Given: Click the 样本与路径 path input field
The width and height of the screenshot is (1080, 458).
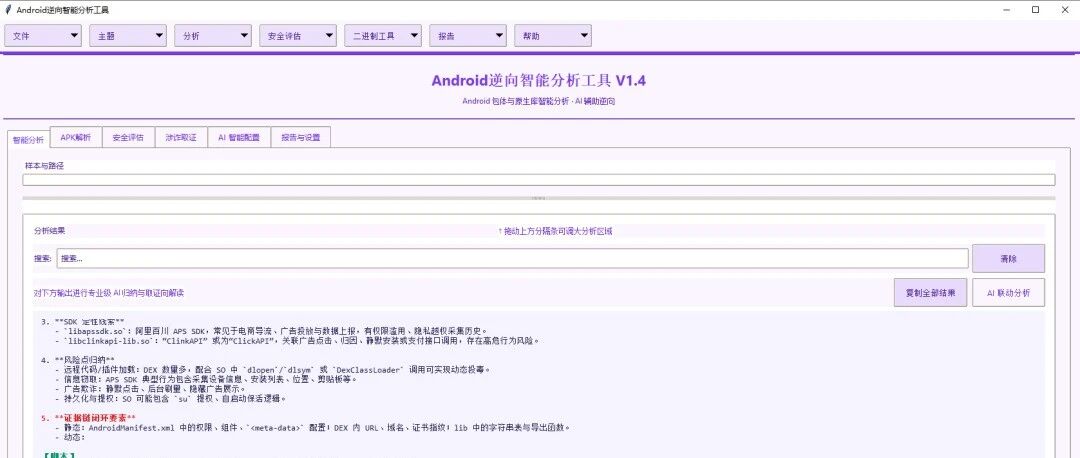Looking at the screenshot, I should [539, 180].
